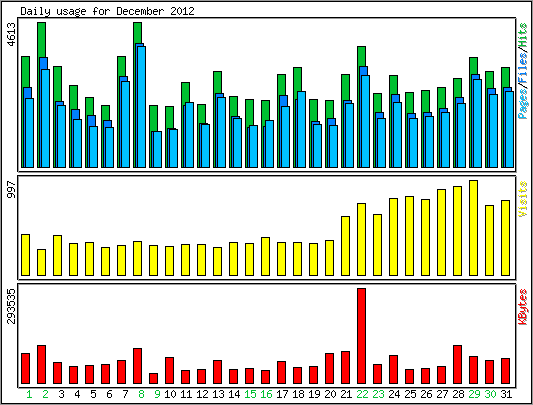Select the day 31 axis label
The width and height of the screenshot is (533, 405).
pyautogui.click(x=506, y=394)
